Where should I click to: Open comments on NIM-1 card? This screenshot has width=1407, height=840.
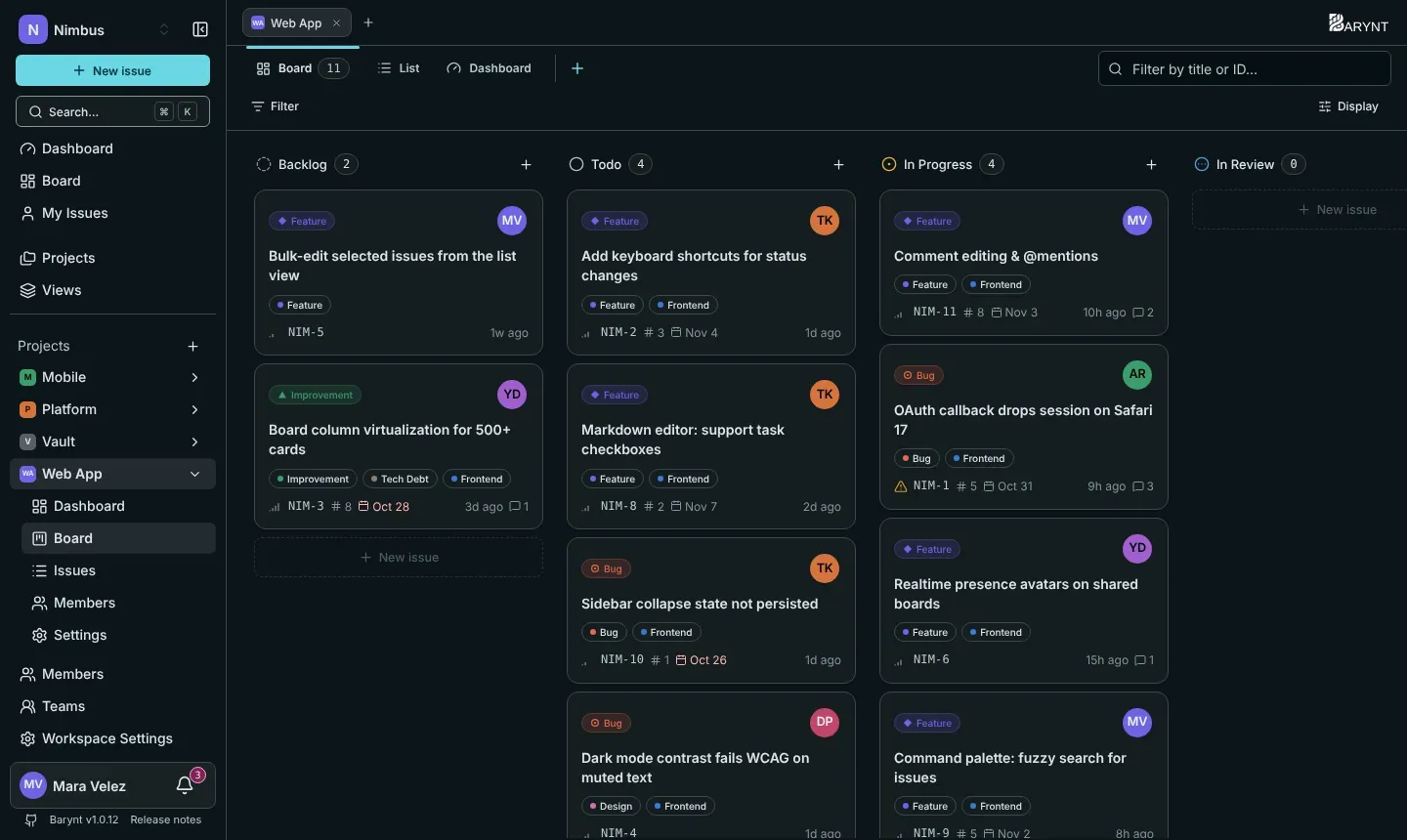[1143, 486]
